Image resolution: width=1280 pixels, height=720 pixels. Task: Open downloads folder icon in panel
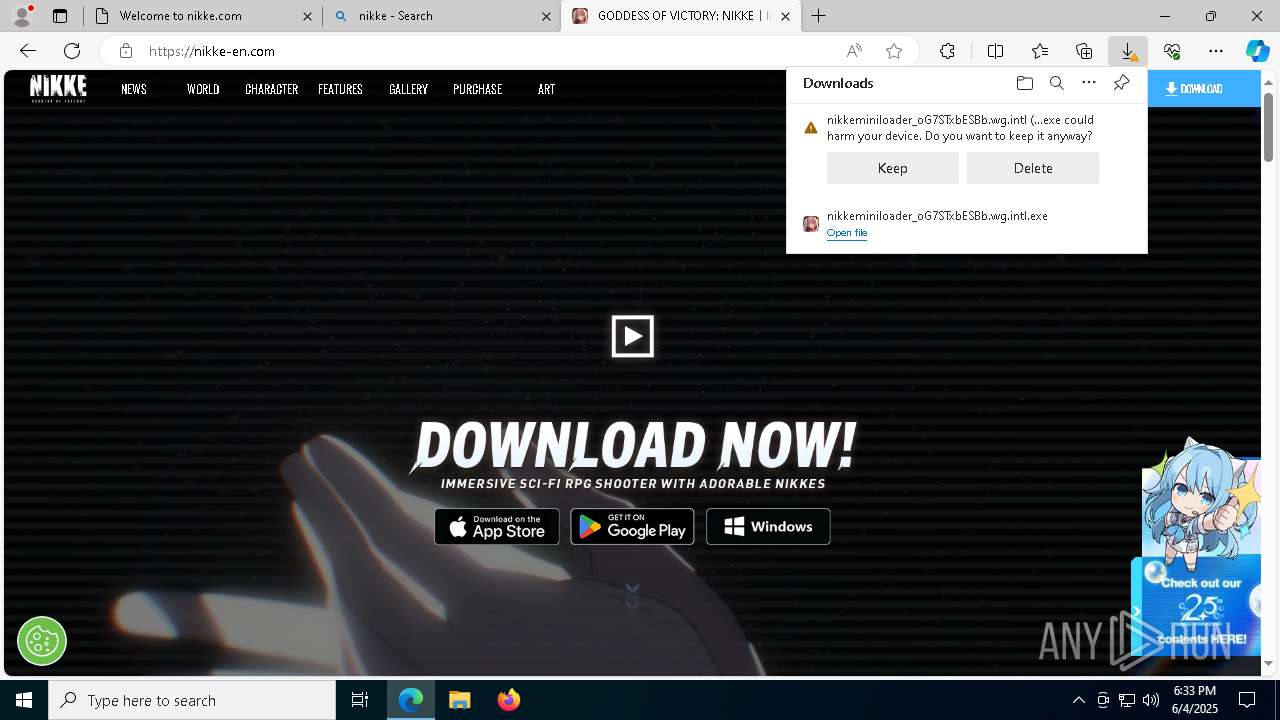coord(1024,83)
